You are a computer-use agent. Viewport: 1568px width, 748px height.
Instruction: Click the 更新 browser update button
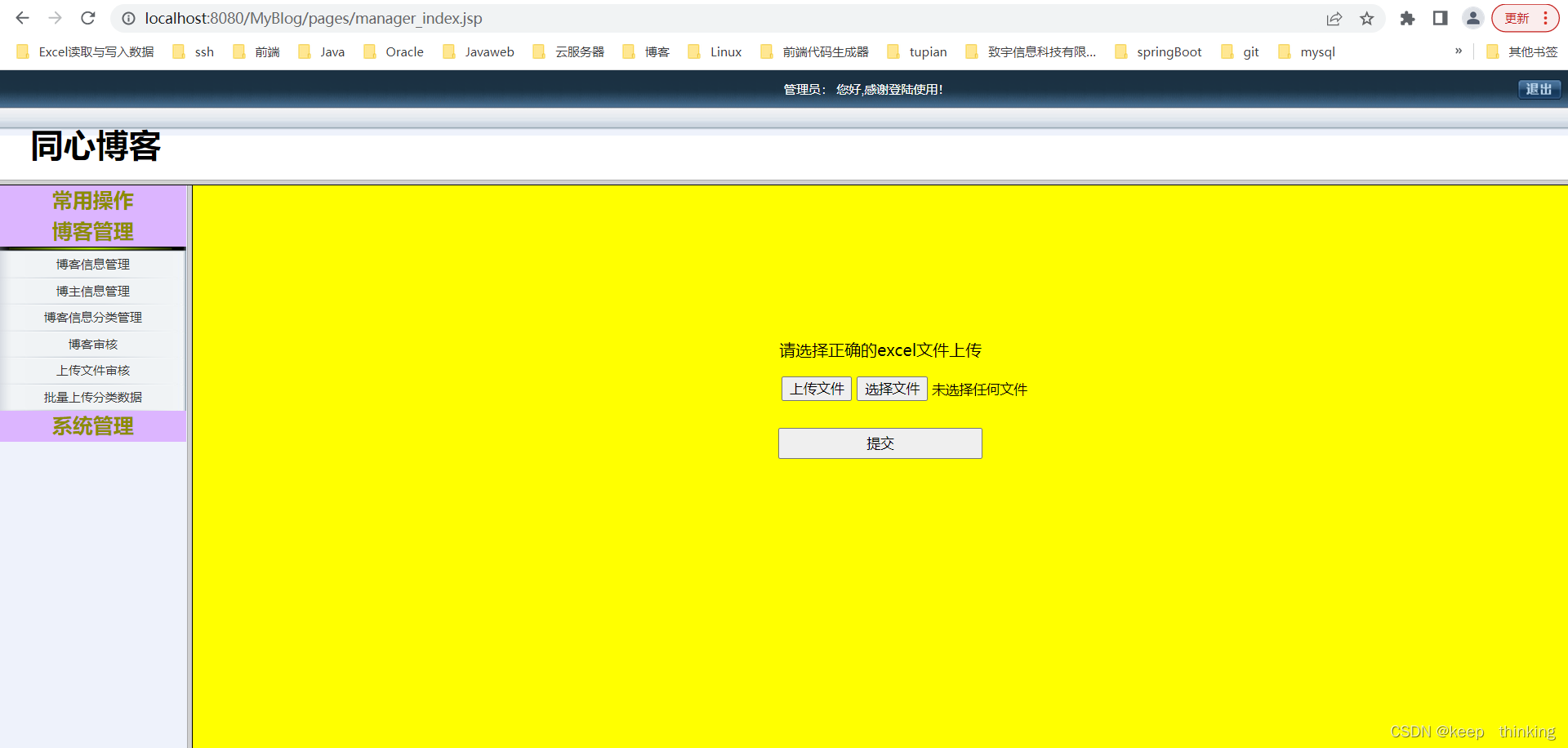click(1525, 18)
